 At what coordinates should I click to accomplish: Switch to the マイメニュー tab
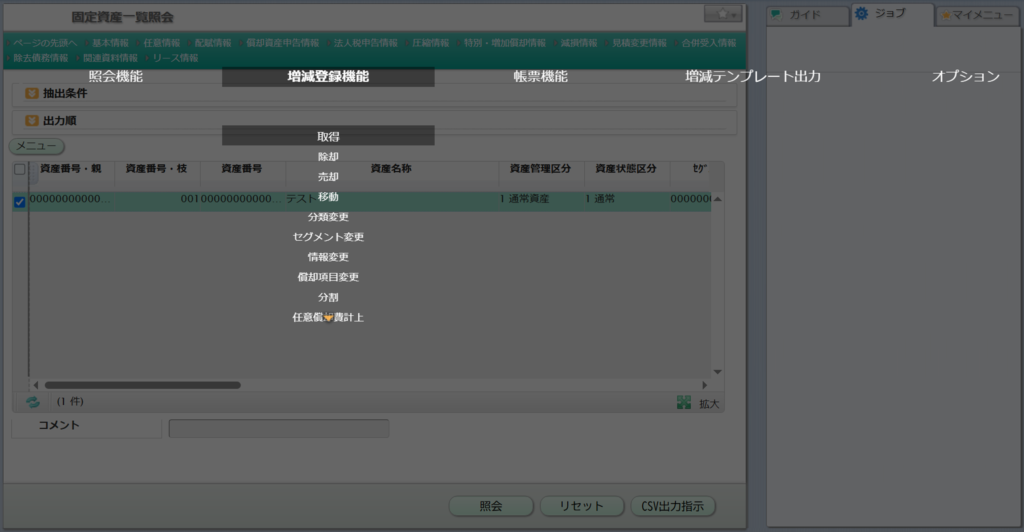[977, 15]
